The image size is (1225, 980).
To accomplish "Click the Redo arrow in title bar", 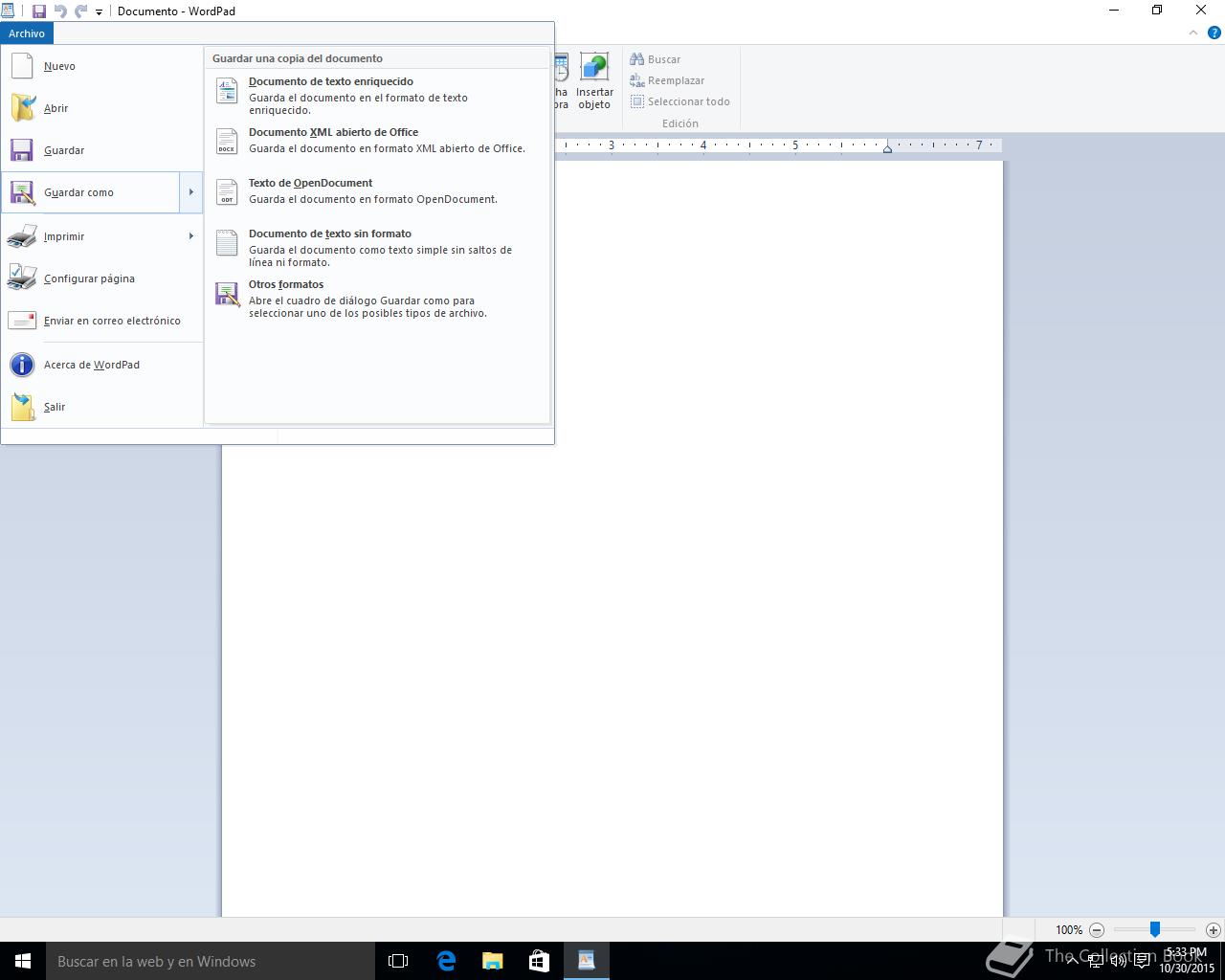I will 81,11.
